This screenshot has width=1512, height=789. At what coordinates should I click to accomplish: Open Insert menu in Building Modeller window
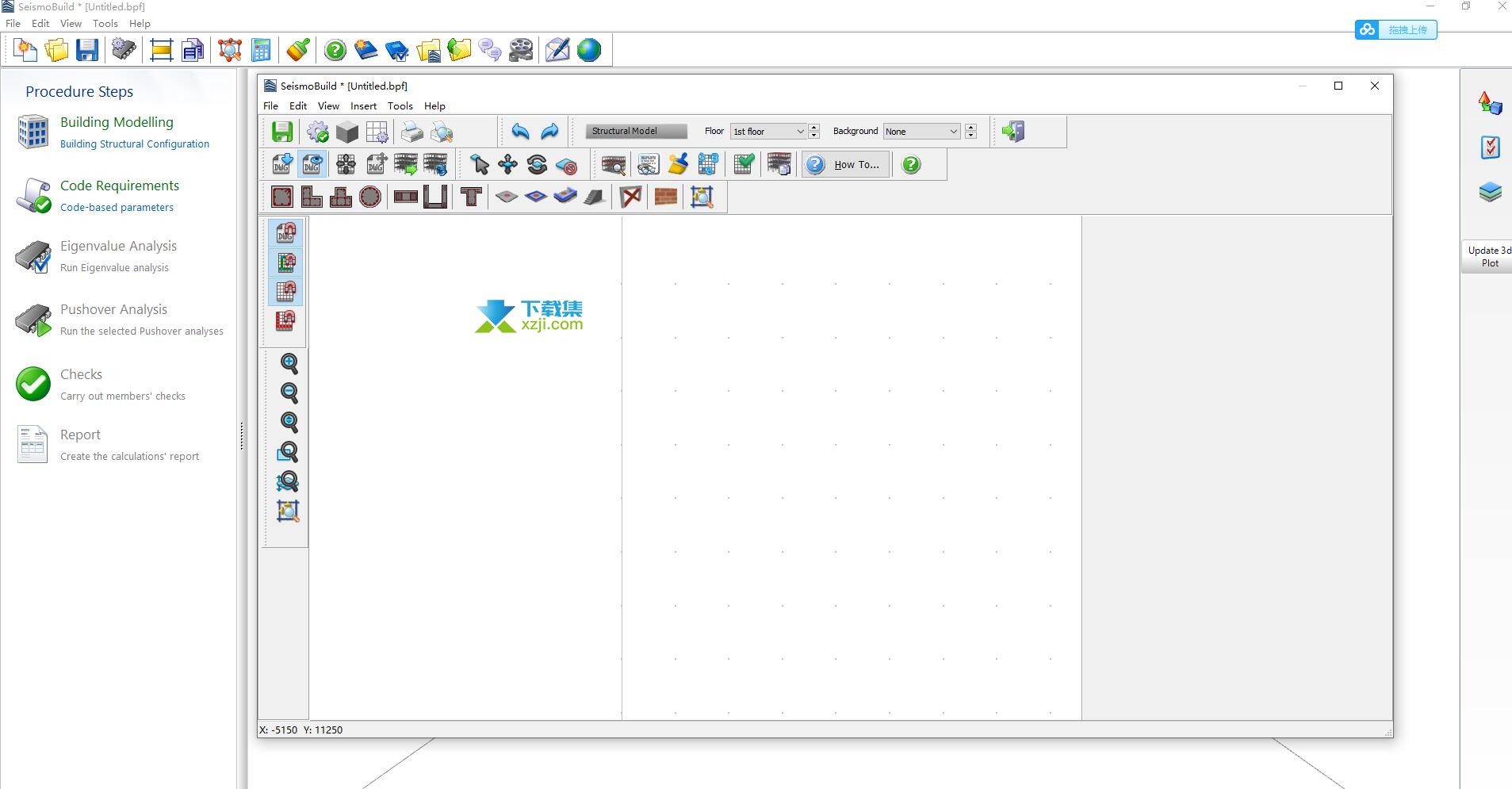pos(364,105)
